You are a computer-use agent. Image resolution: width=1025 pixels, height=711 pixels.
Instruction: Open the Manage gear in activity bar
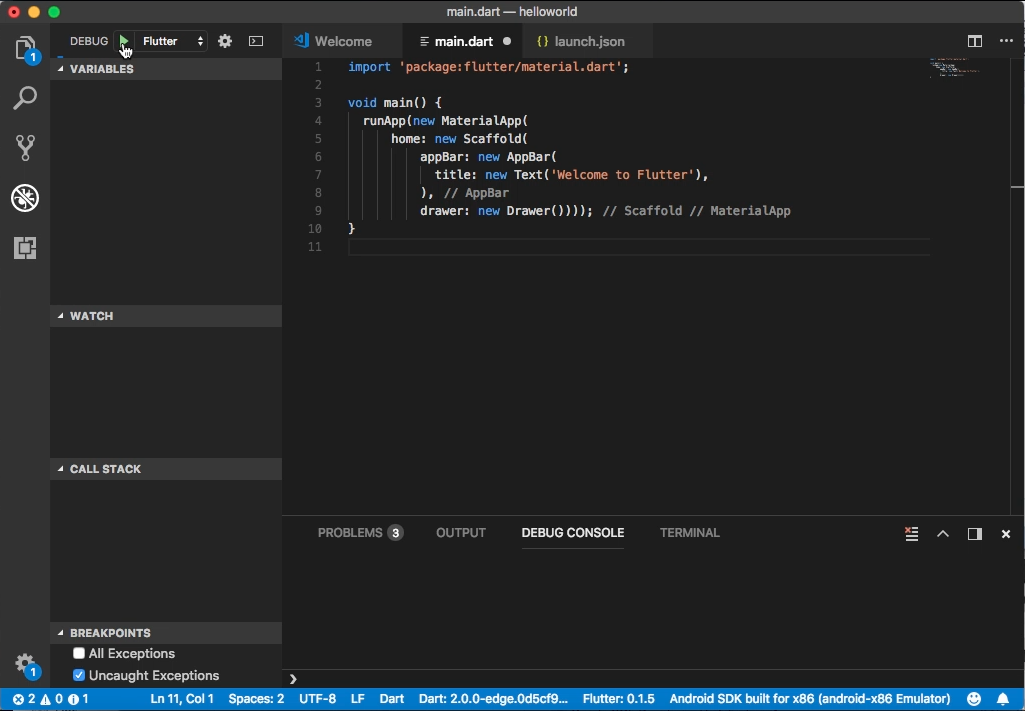pyautogui.click(x=25, y=664)
